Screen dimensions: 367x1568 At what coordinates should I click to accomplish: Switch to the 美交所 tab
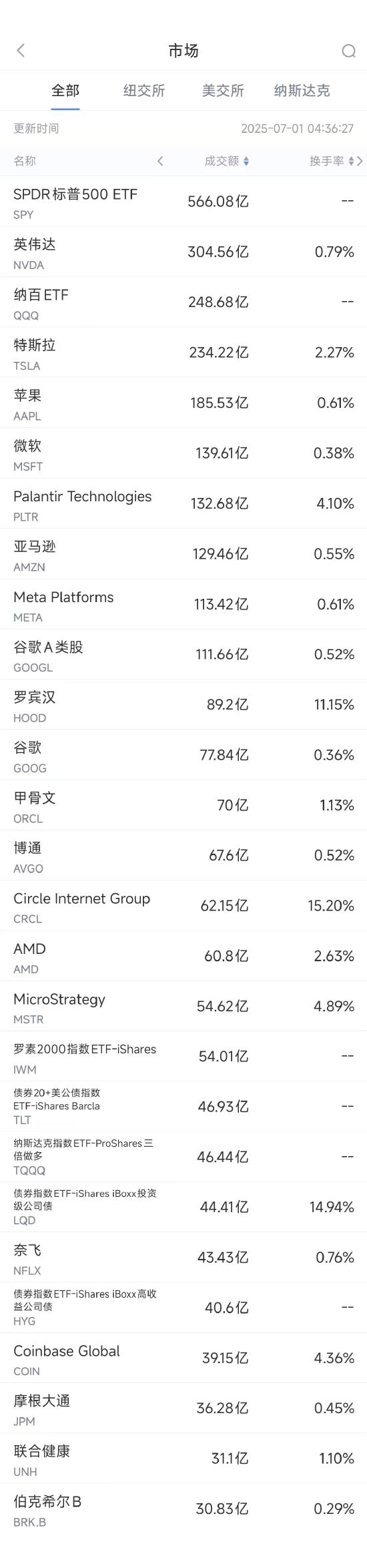coord(223,91)
